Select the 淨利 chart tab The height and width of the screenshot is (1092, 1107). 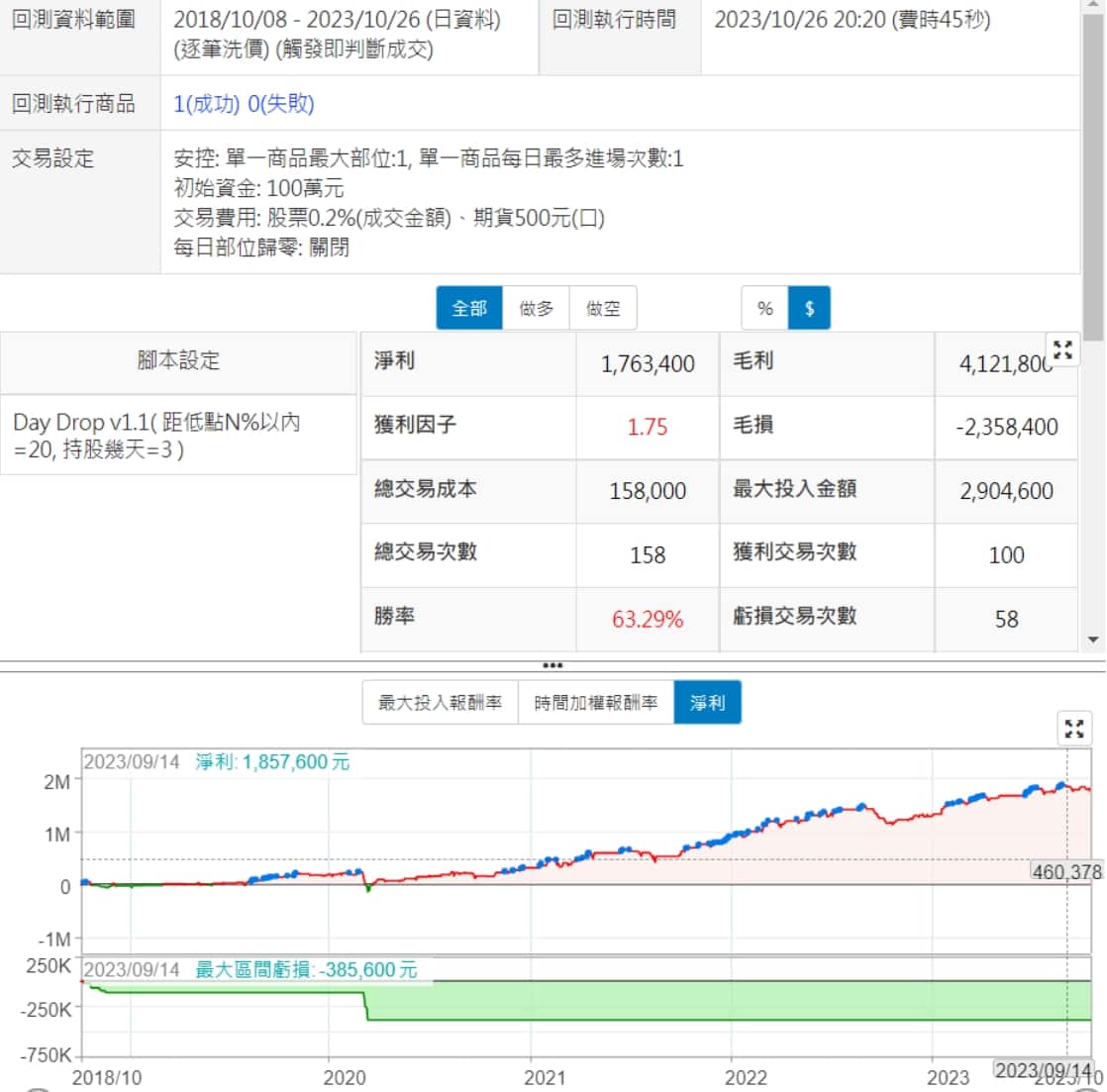[707, 703]
